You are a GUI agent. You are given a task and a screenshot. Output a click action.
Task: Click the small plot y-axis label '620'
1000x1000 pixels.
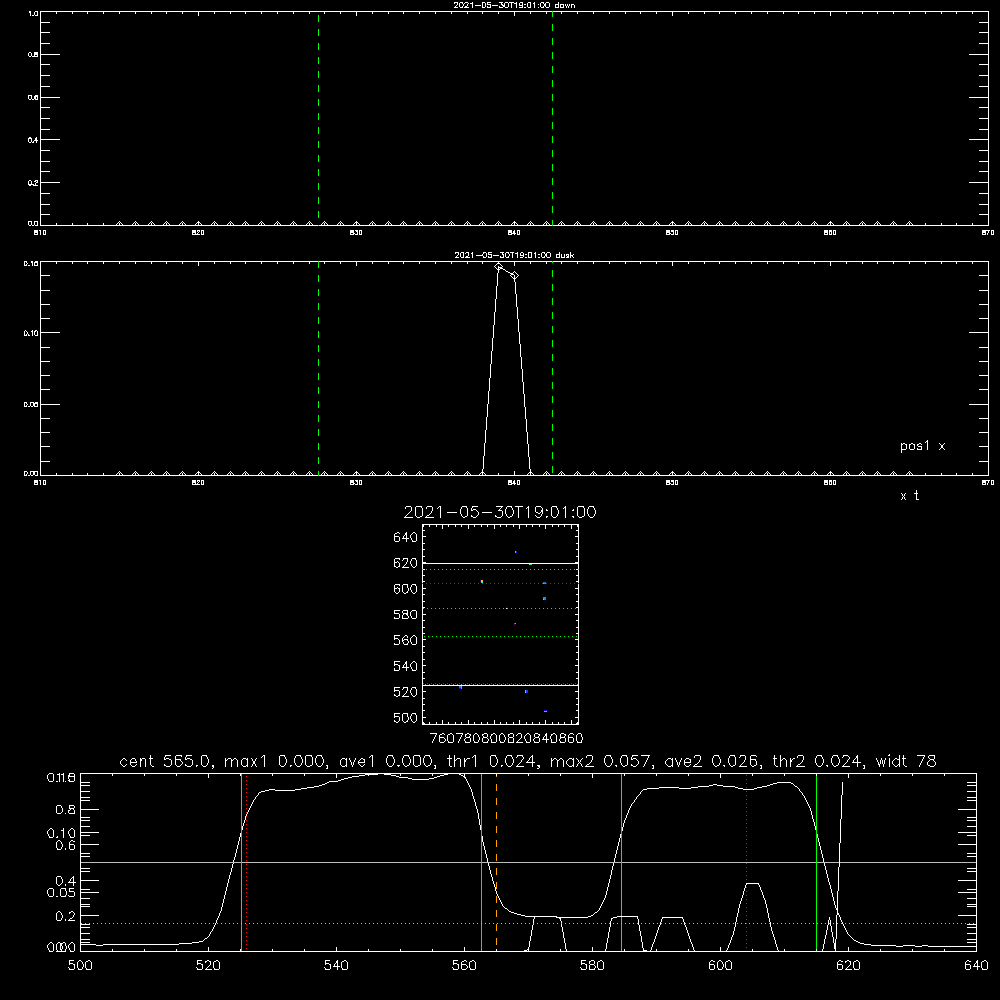(406, 563)
